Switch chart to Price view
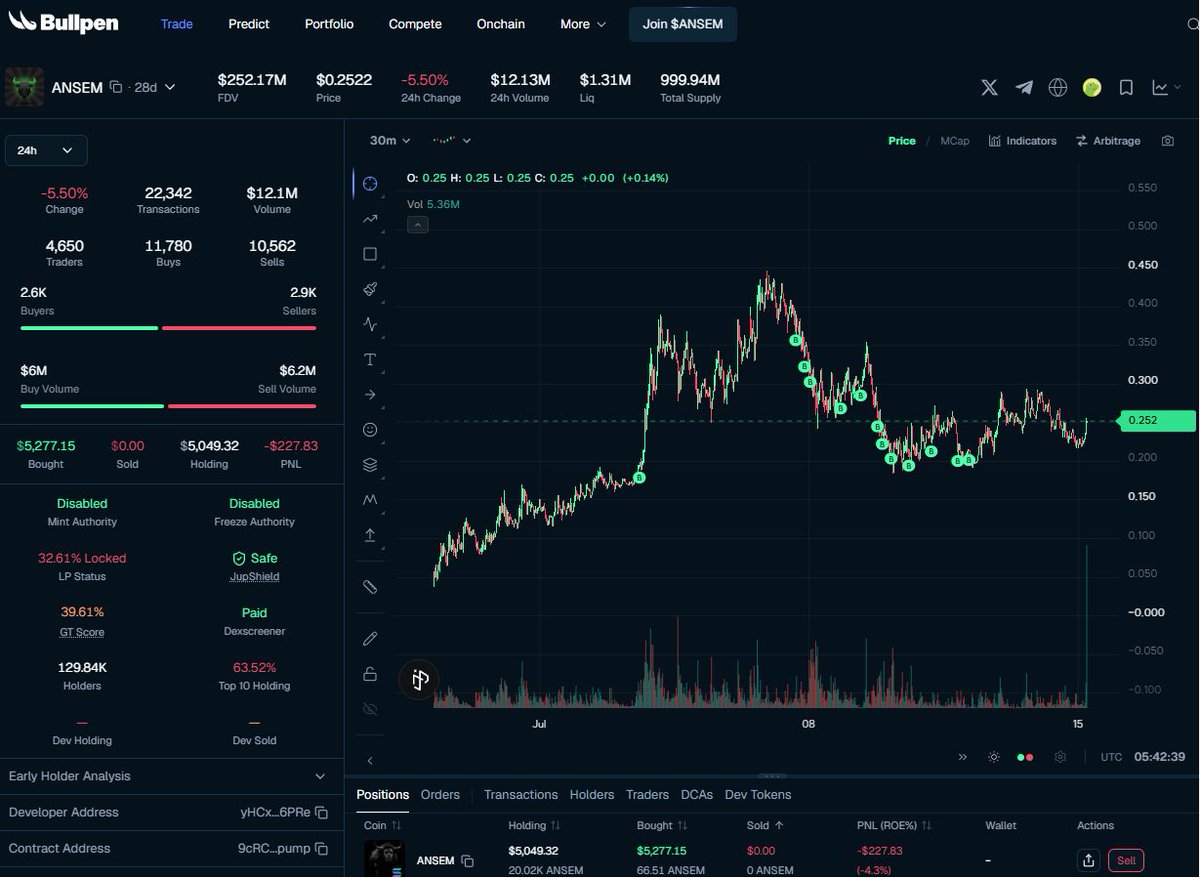Screen dimensions: 1200x878 [902, 141]
